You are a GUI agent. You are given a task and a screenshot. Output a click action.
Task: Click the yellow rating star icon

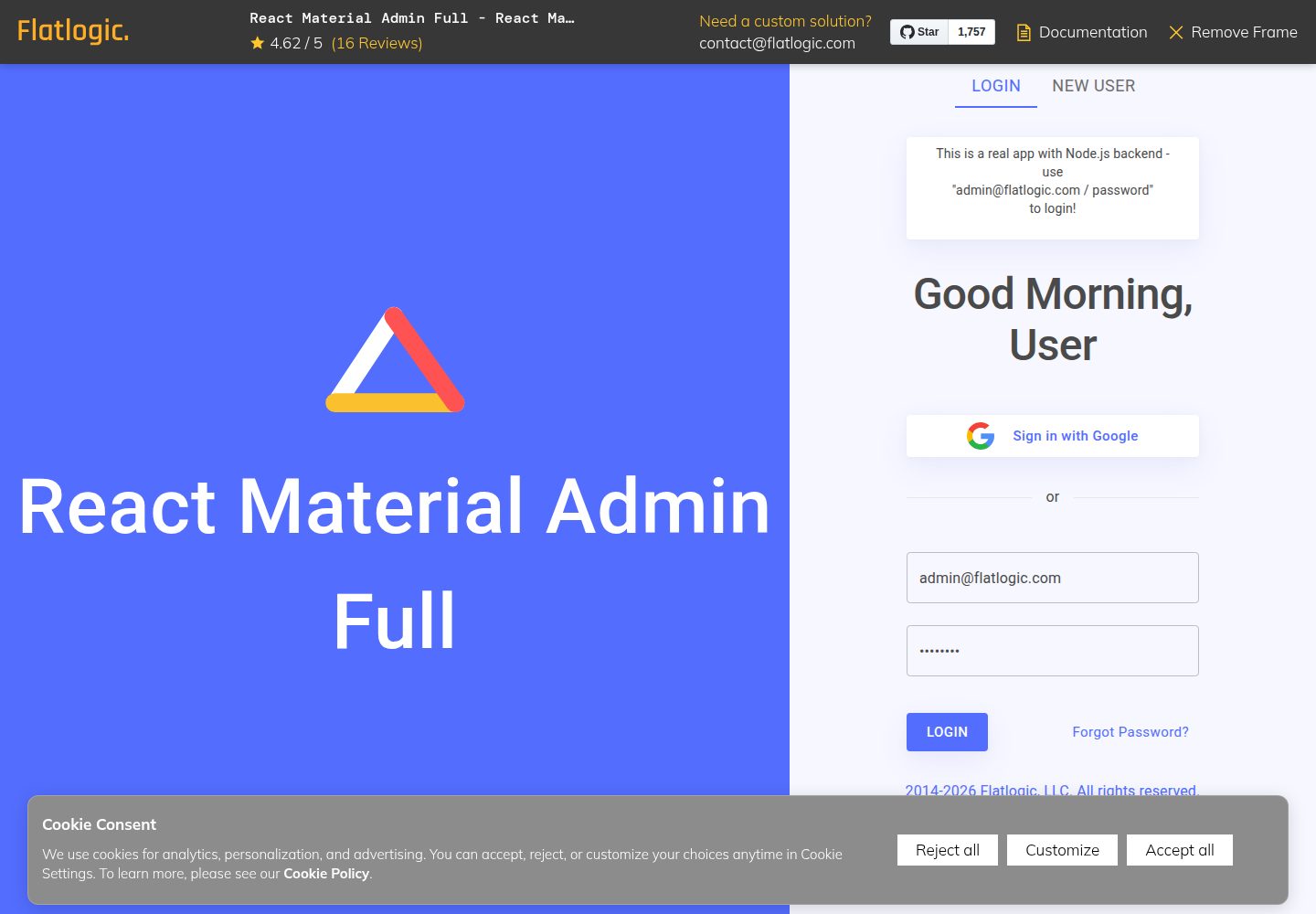(x=258, y=43)
